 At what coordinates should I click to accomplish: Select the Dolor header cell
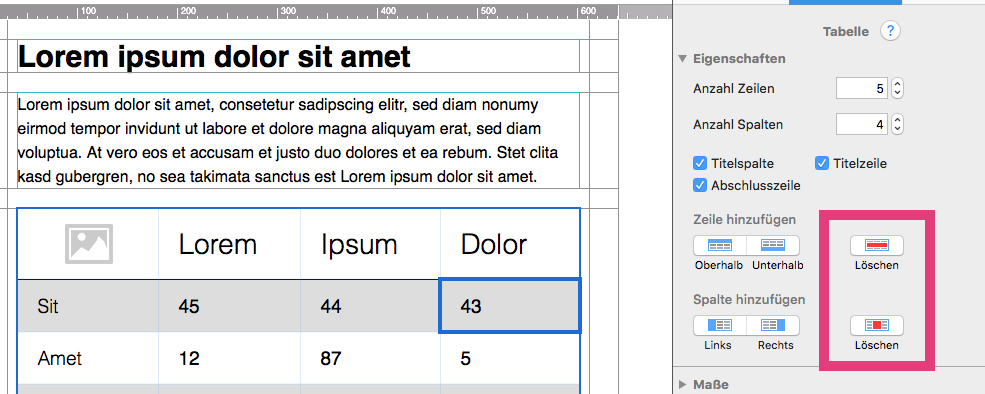510,244
